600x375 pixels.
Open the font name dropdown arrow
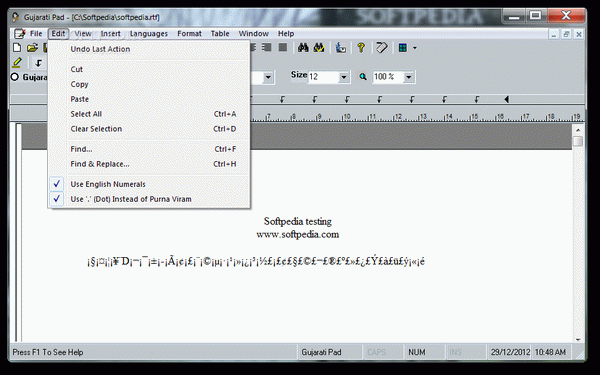[268, 77]
